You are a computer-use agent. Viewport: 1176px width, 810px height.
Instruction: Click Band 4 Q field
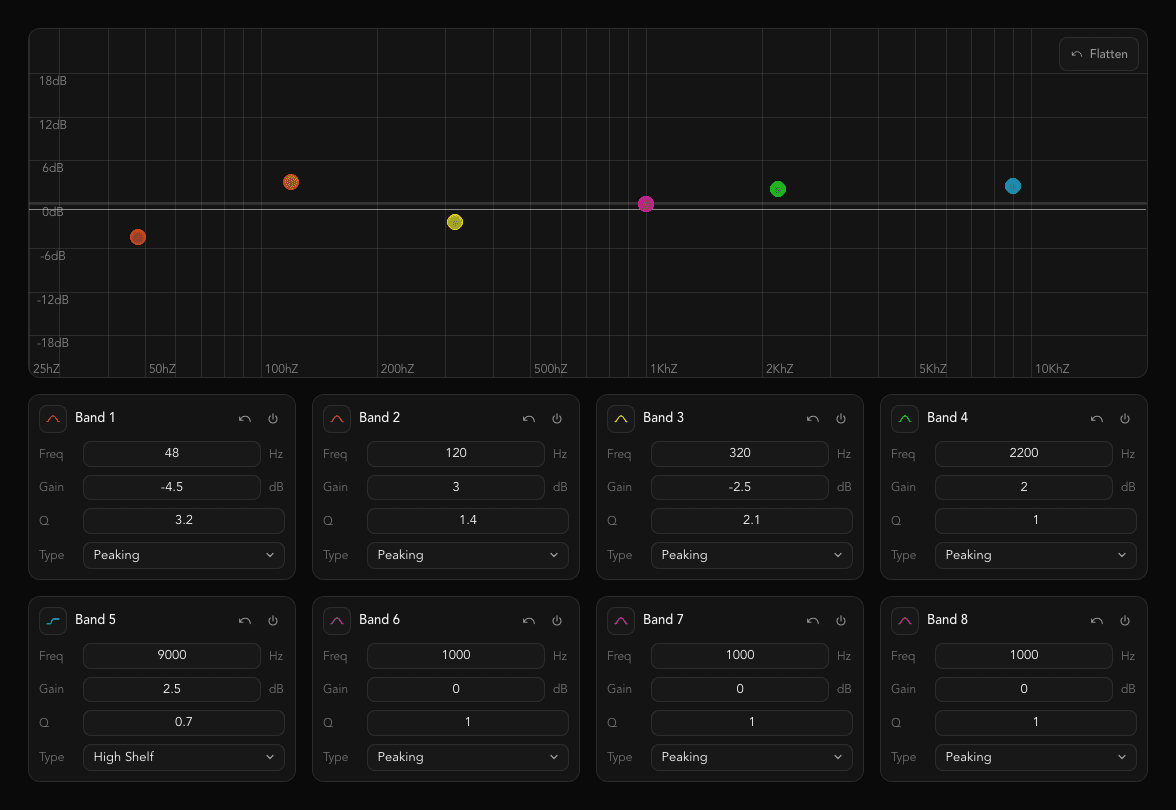[1036, 520]
